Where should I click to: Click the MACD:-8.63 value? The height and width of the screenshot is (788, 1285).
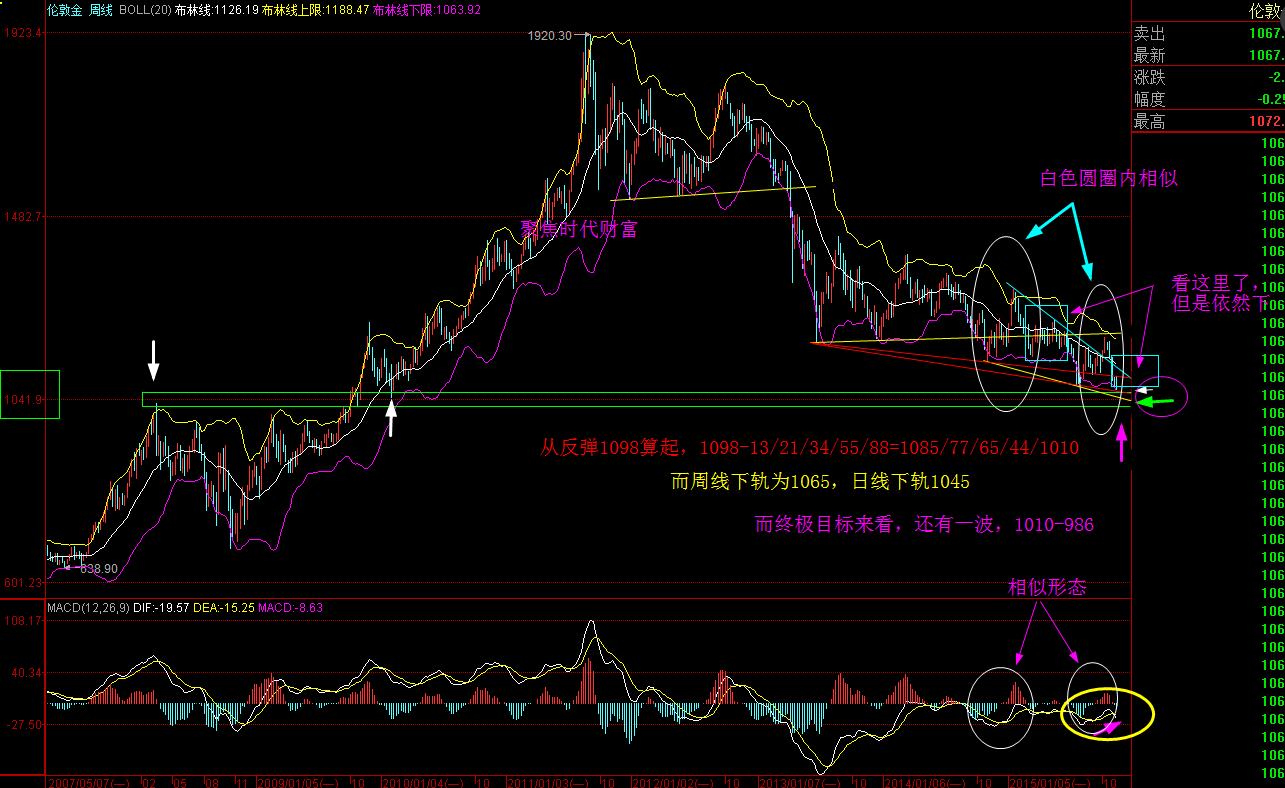point(291,607)
